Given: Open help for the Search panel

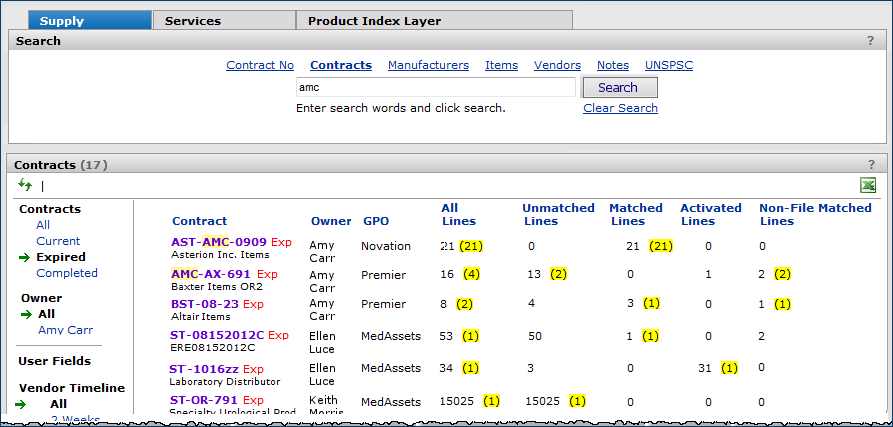Looking at the screenshot, I should 870,41.
